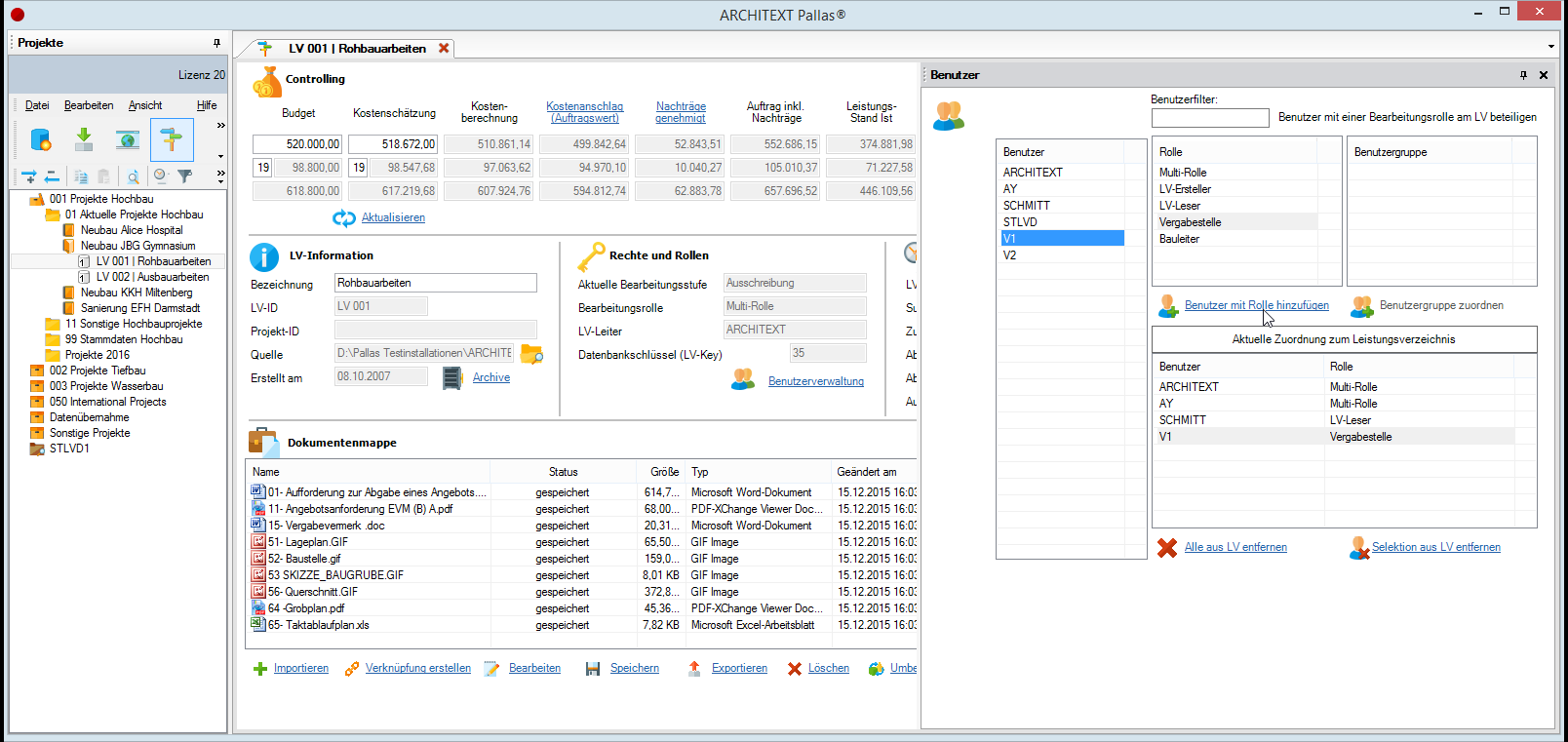Screen dimensions: 1568x742
Task: Click the red X Löschen icon in Dokumentenmappe
Action: [x=795, y=669]
